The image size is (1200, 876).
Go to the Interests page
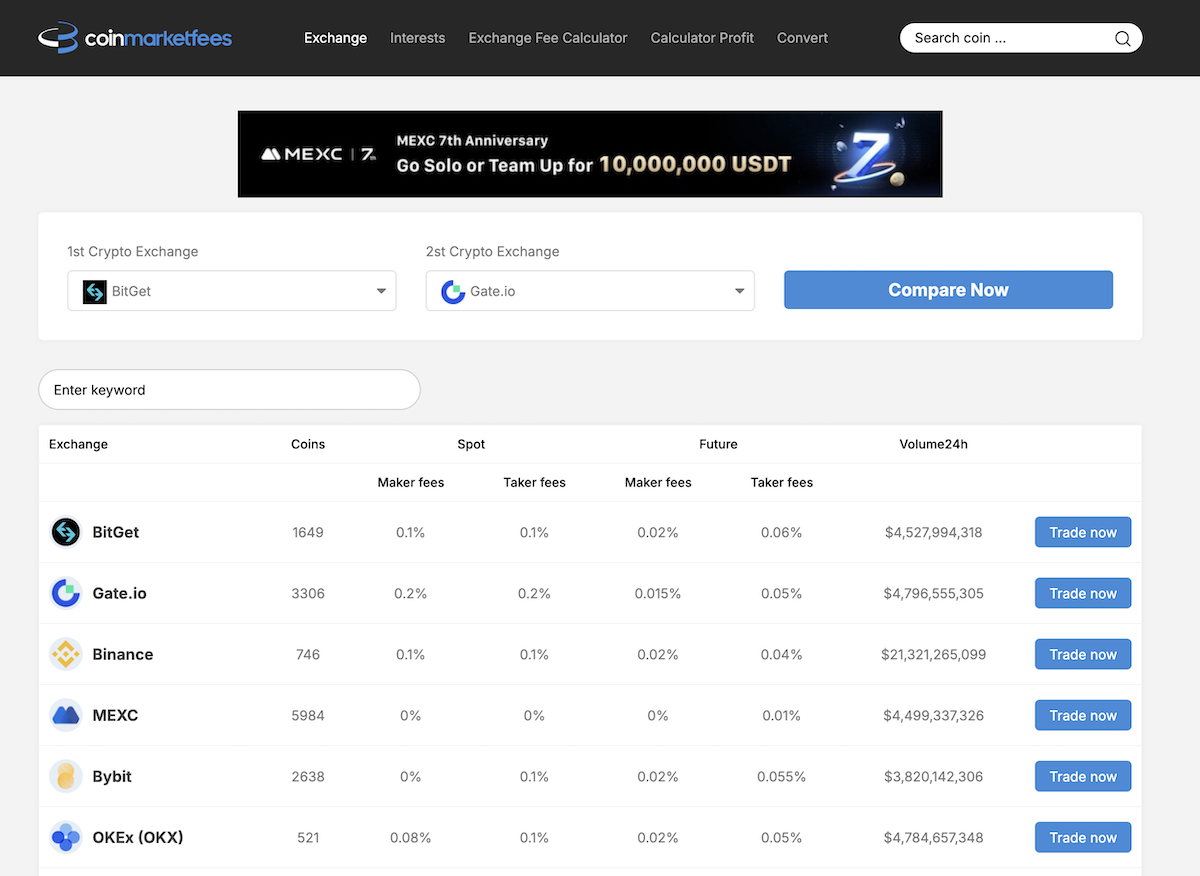coord(418,38)
